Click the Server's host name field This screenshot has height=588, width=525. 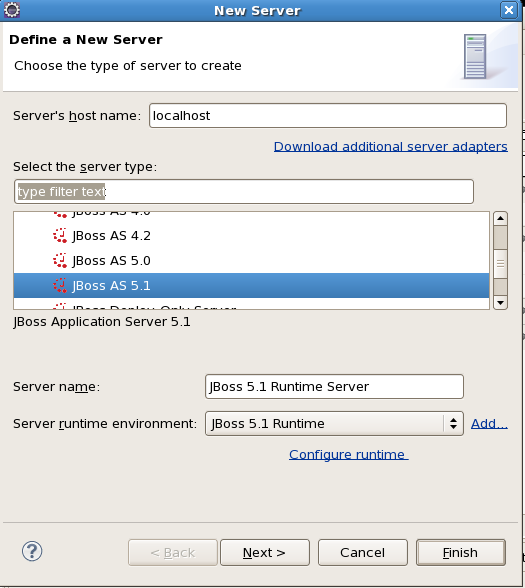coord(328,116)
